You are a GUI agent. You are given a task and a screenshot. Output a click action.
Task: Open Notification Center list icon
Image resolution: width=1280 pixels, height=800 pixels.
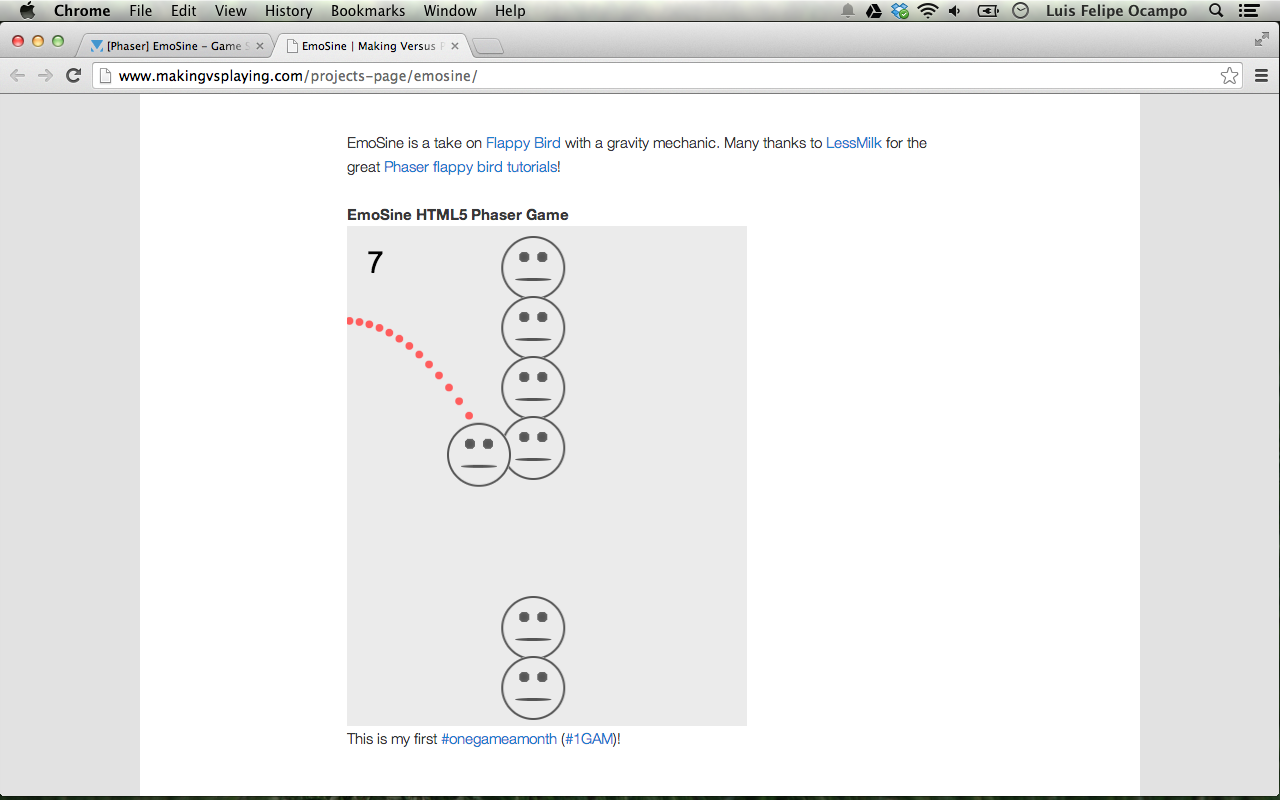[1248, 11]
